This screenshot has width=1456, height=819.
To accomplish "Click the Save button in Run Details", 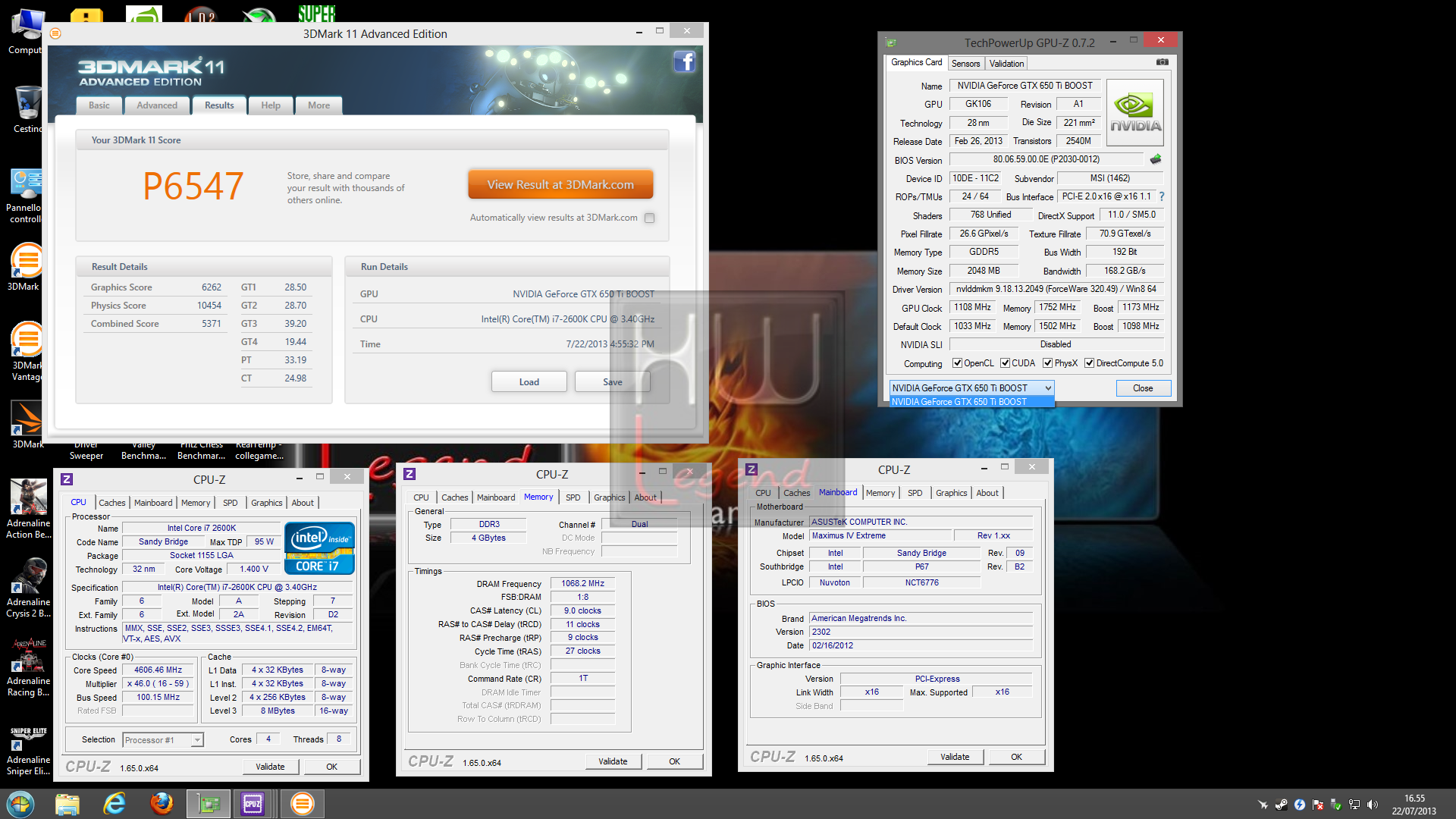I will click(x=612, y=381).
